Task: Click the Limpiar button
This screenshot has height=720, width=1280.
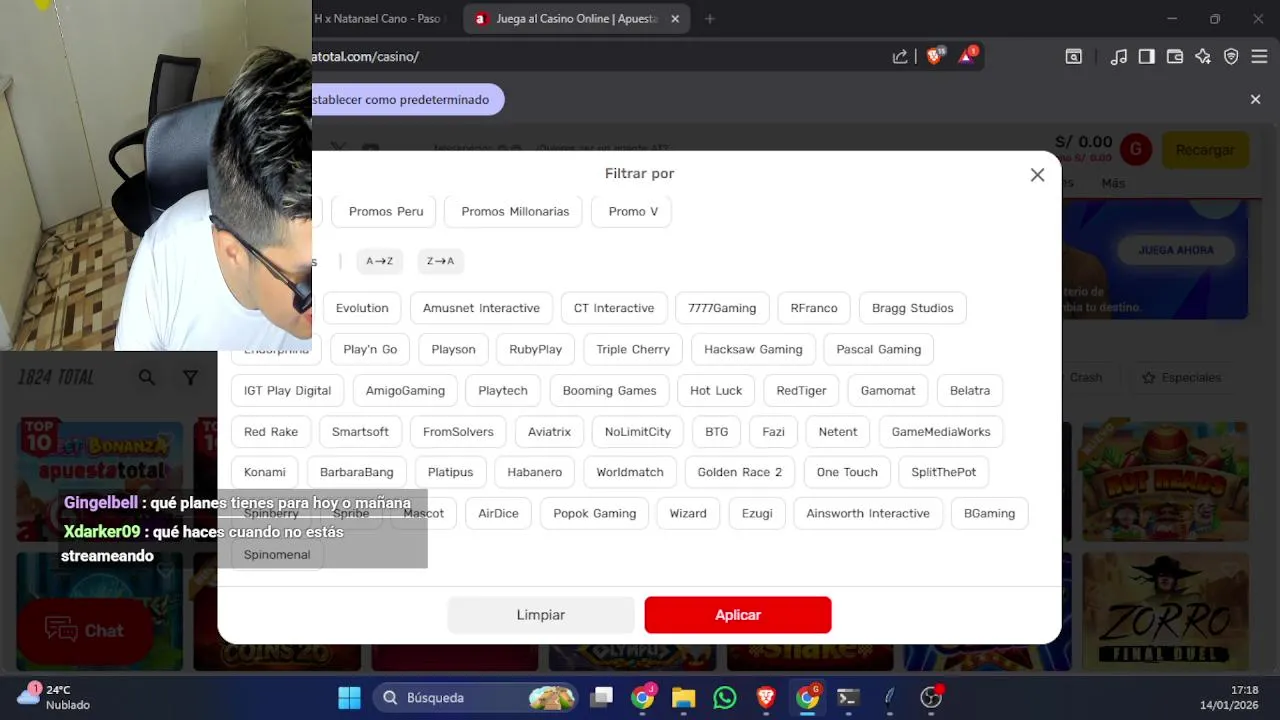Action: pos(541,615)
